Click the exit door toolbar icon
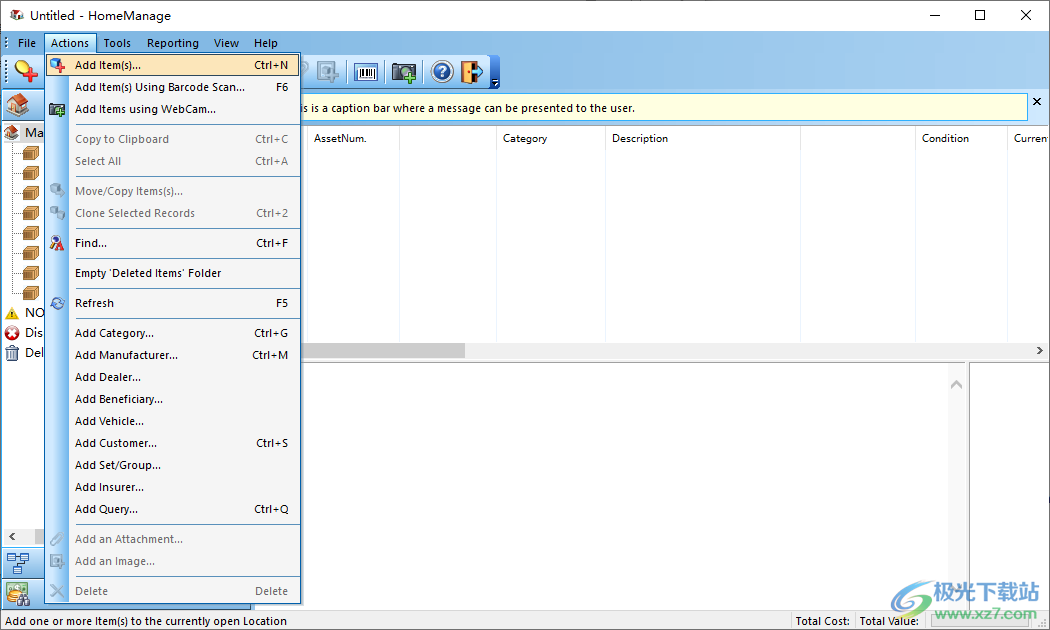Viewport: 1050px width, 630px height. [472, 72]
